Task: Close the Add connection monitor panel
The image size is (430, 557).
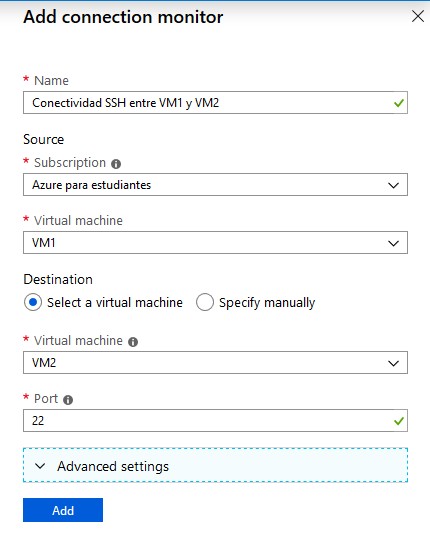Action: click(418, 16)
